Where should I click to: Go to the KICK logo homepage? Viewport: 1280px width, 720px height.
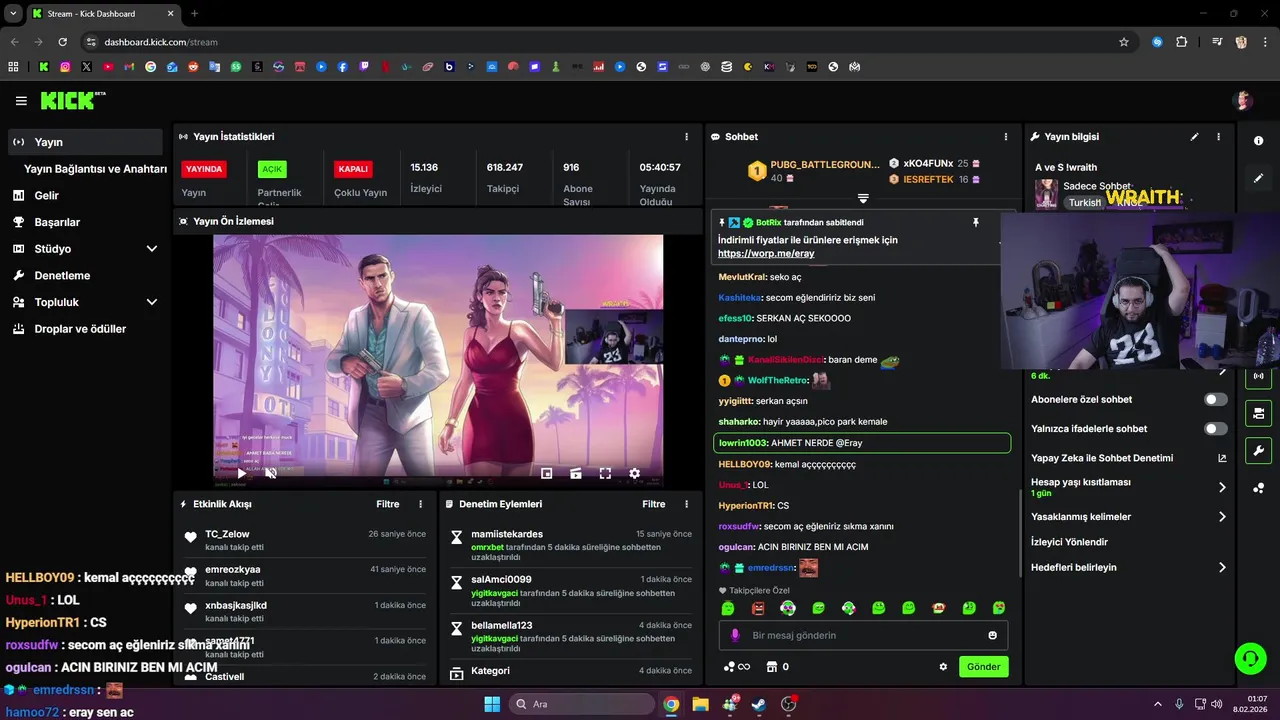72,100
